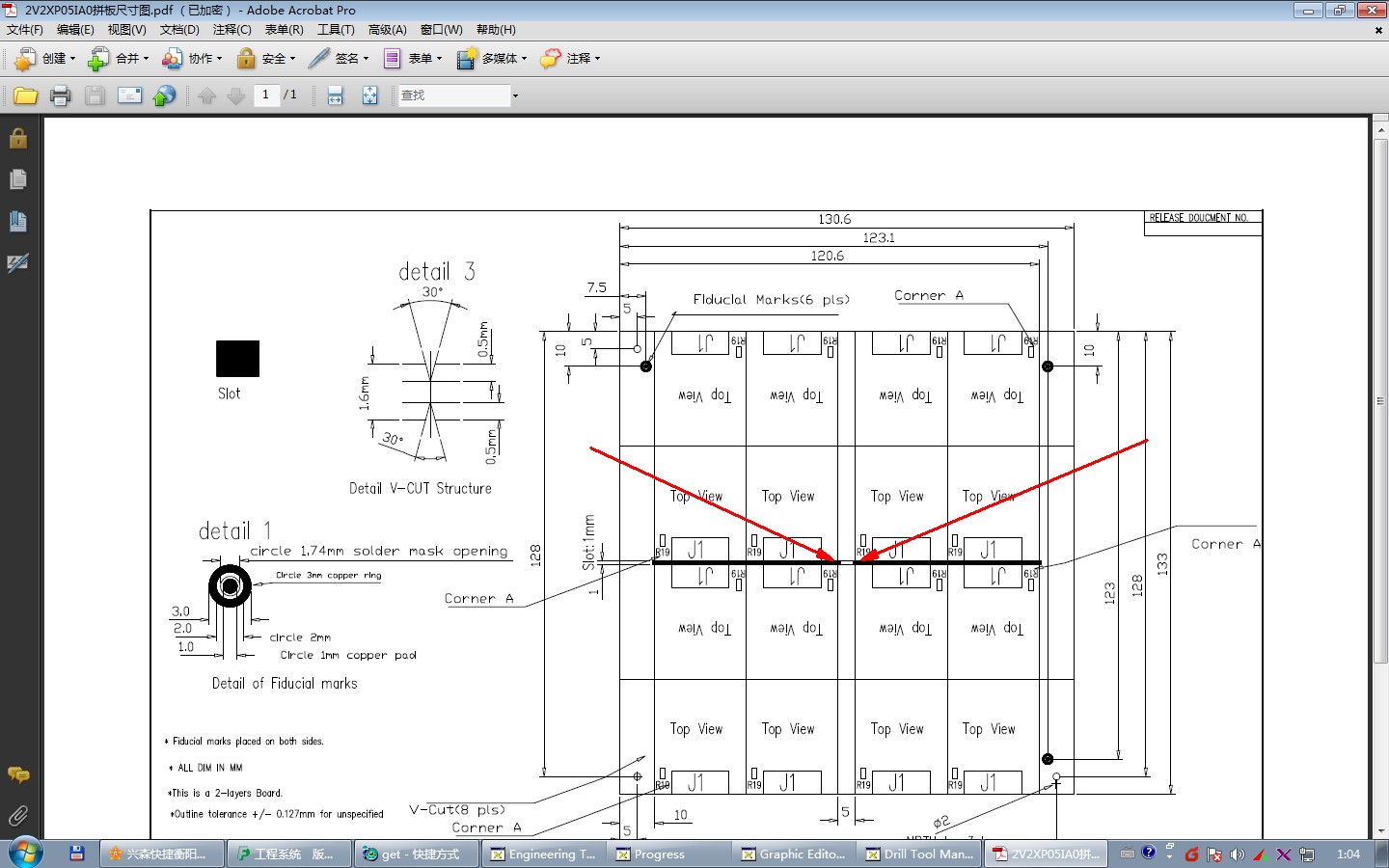Click the Print icon
This screenshot has width=1389, height=868.
tap(60, 95)
